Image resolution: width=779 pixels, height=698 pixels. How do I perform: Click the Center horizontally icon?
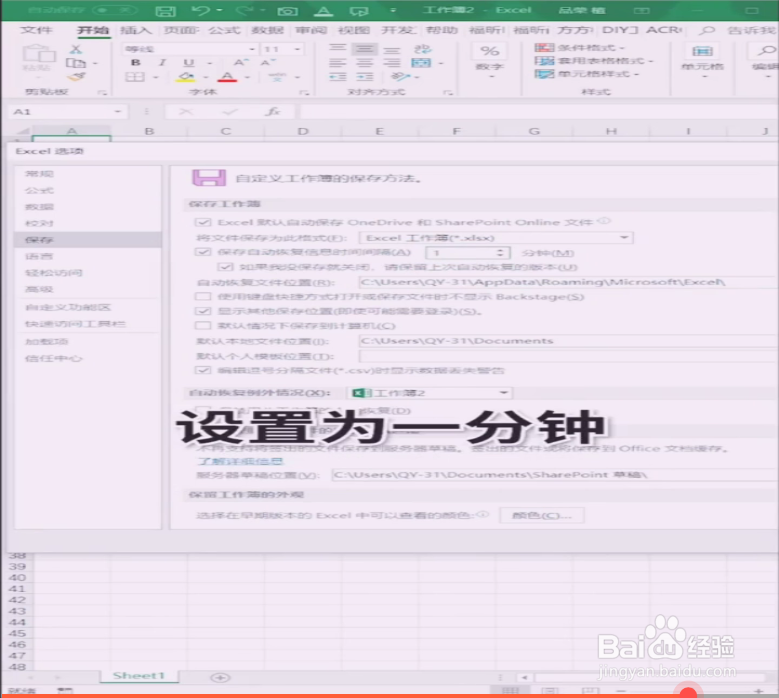[365, 63]
